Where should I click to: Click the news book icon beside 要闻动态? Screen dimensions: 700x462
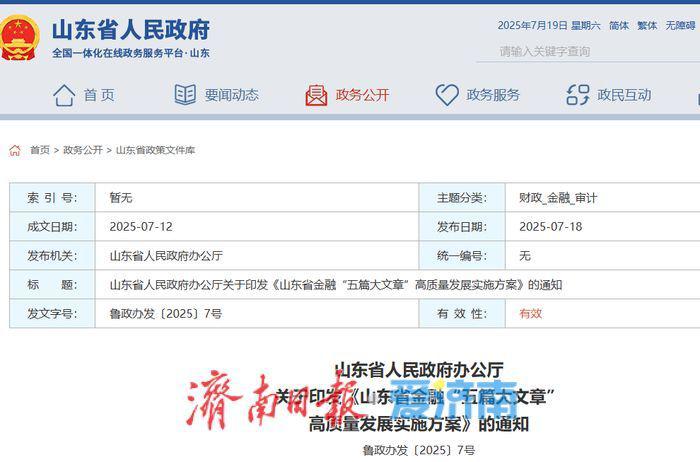[185, 95]
